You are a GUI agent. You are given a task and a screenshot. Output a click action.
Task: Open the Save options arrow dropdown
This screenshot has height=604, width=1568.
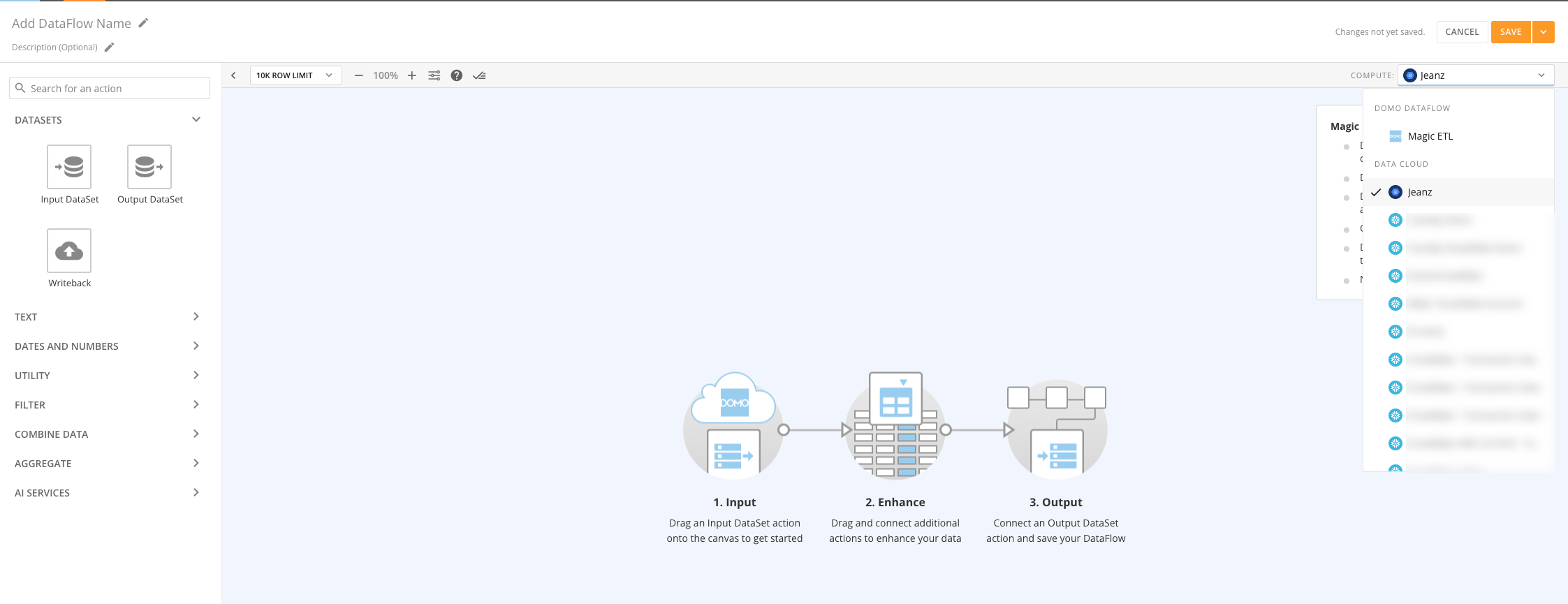[1544, 32]
